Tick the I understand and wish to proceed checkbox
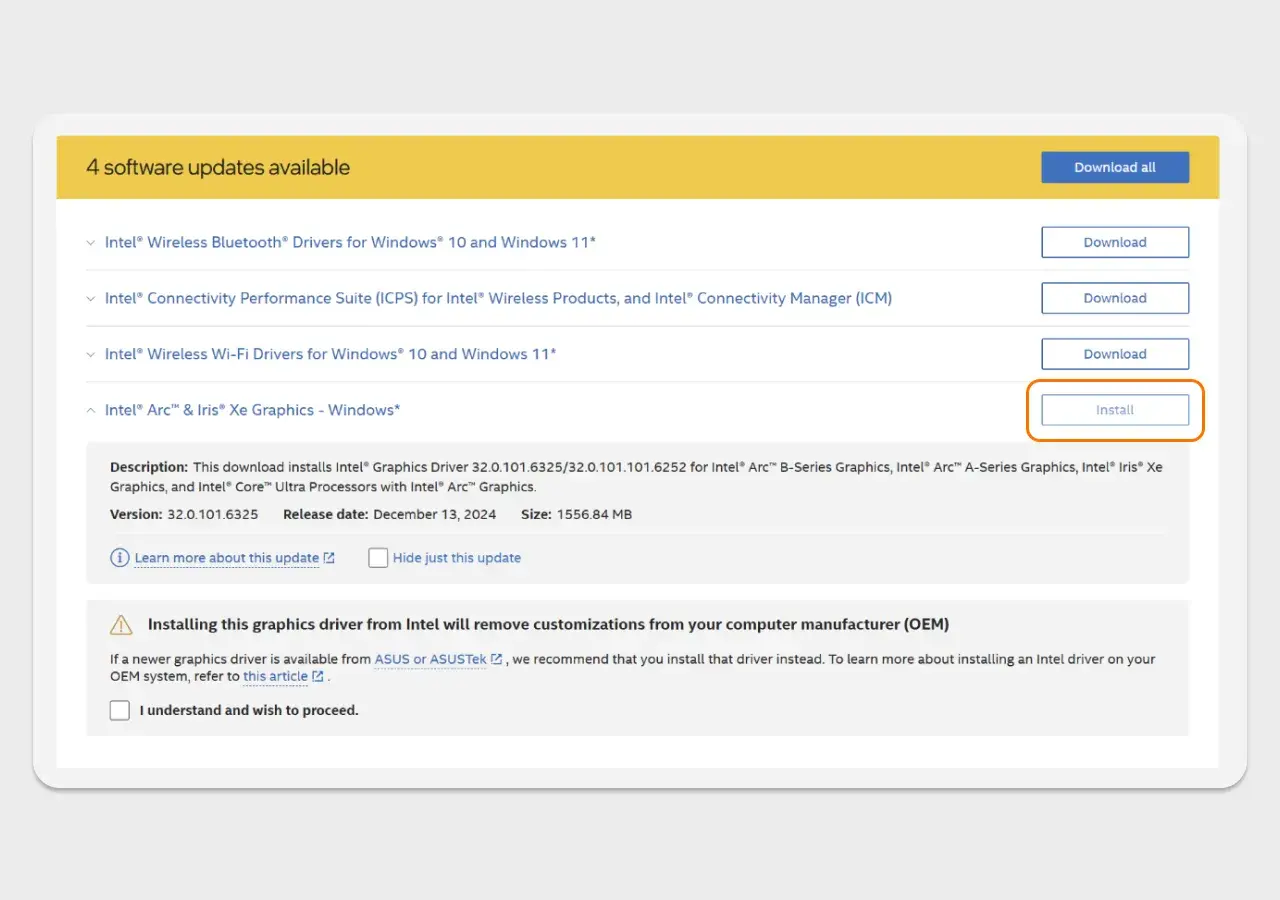Image resolution: width=1280 pixels, height=900 pixels. click(x=120, y=711)
